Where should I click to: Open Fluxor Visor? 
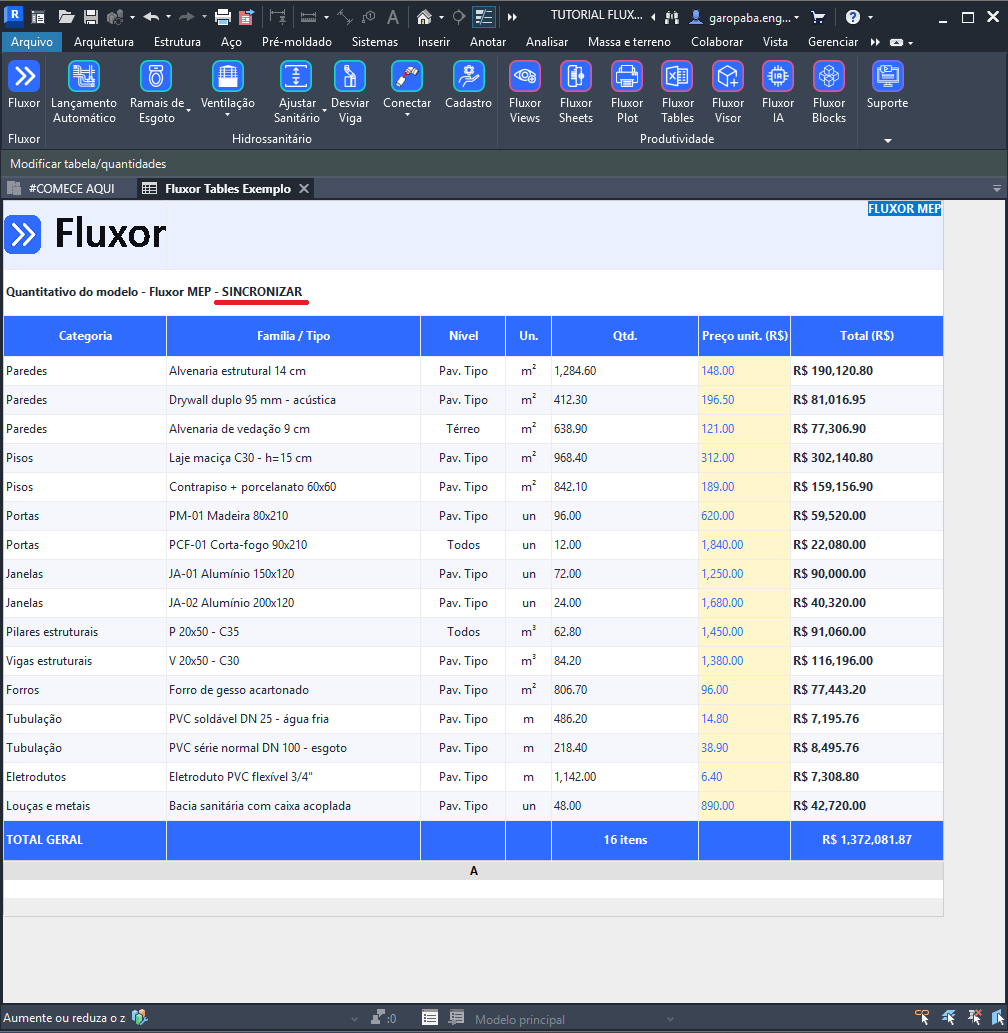pyautogui.click(x=728, y=92)
